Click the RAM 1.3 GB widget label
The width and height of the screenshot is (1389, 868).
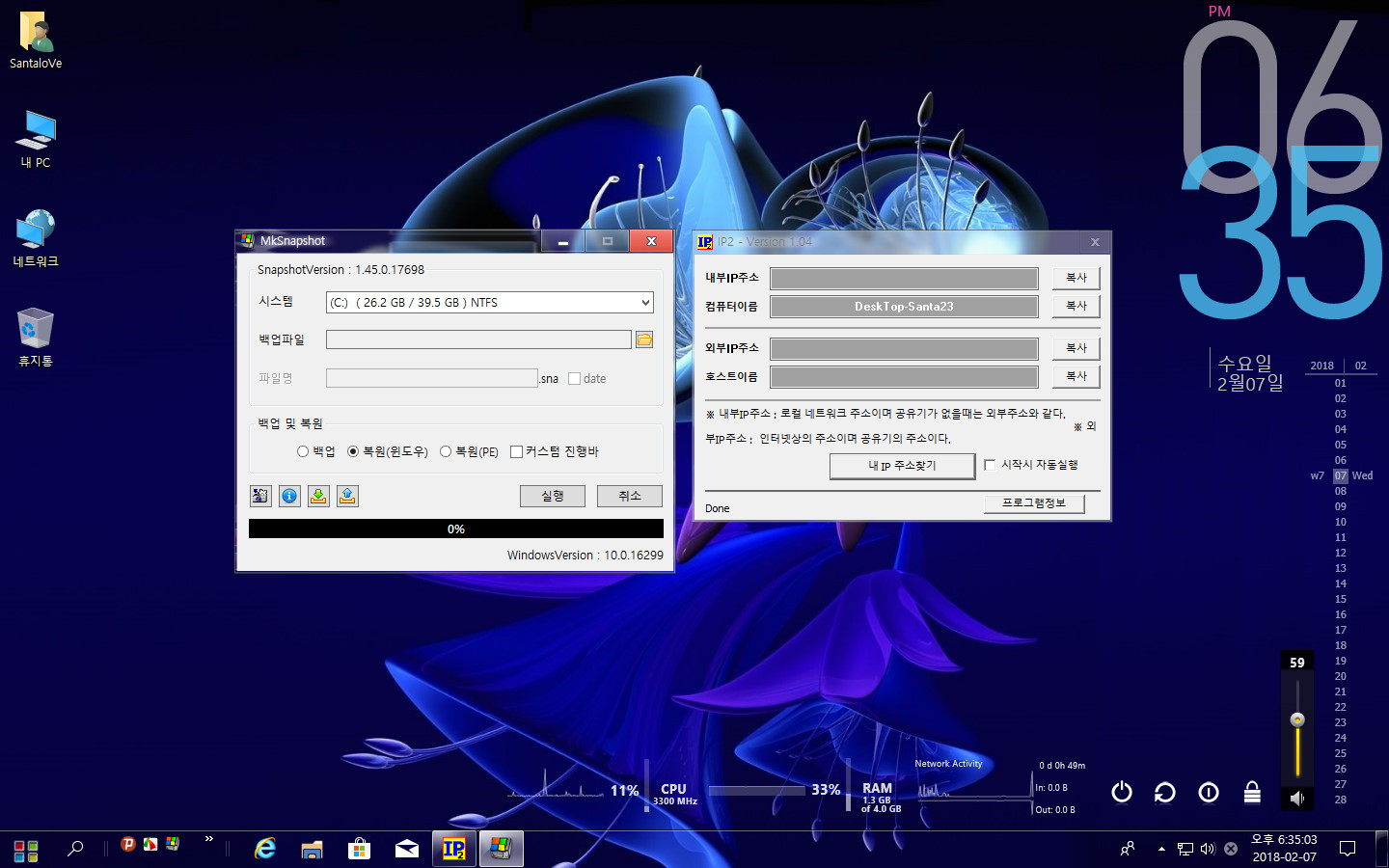tap(881, 798)
